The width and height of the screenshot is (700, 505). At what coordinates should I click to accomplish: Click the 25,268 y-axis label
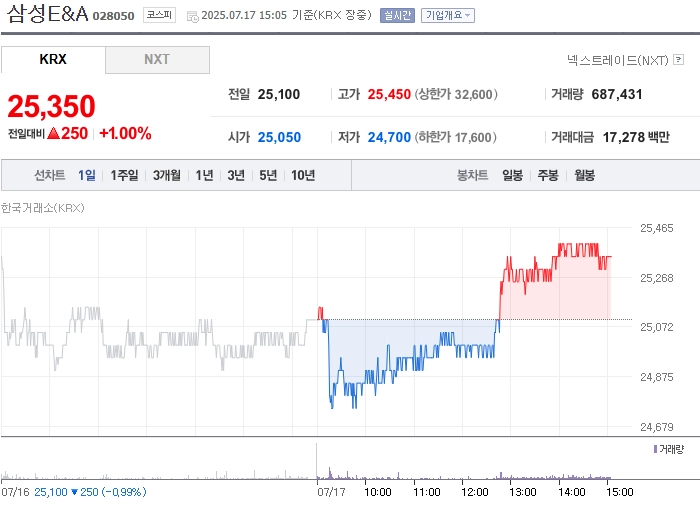coord(657,278)
